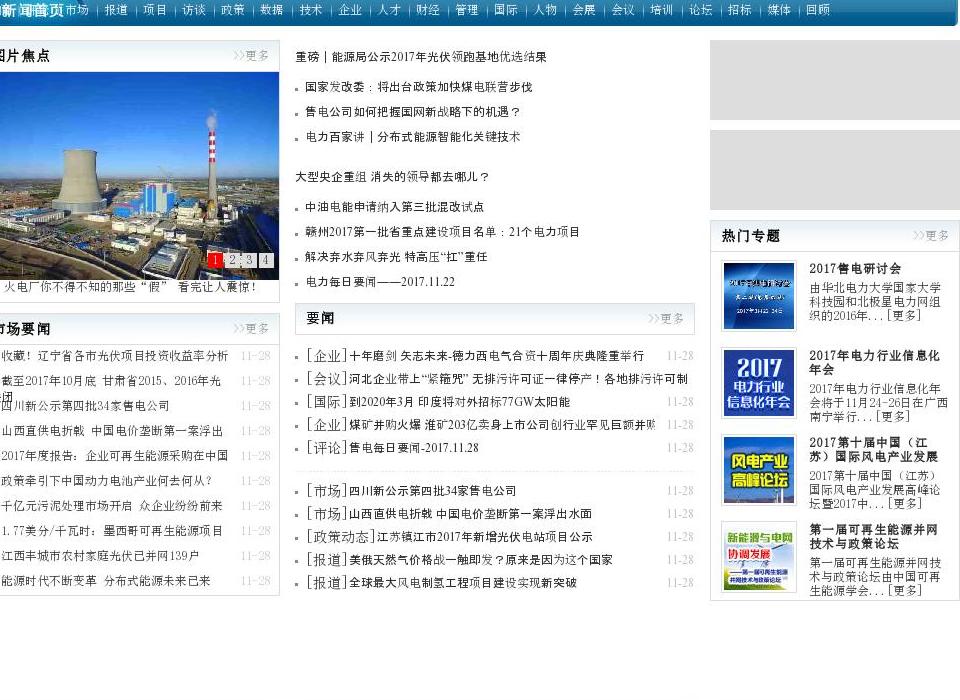Open the 新能源与电网协调发展 thumbnail
Image resolution: width=960 pixels, height=700 pixels.
(x=759, y=557)
